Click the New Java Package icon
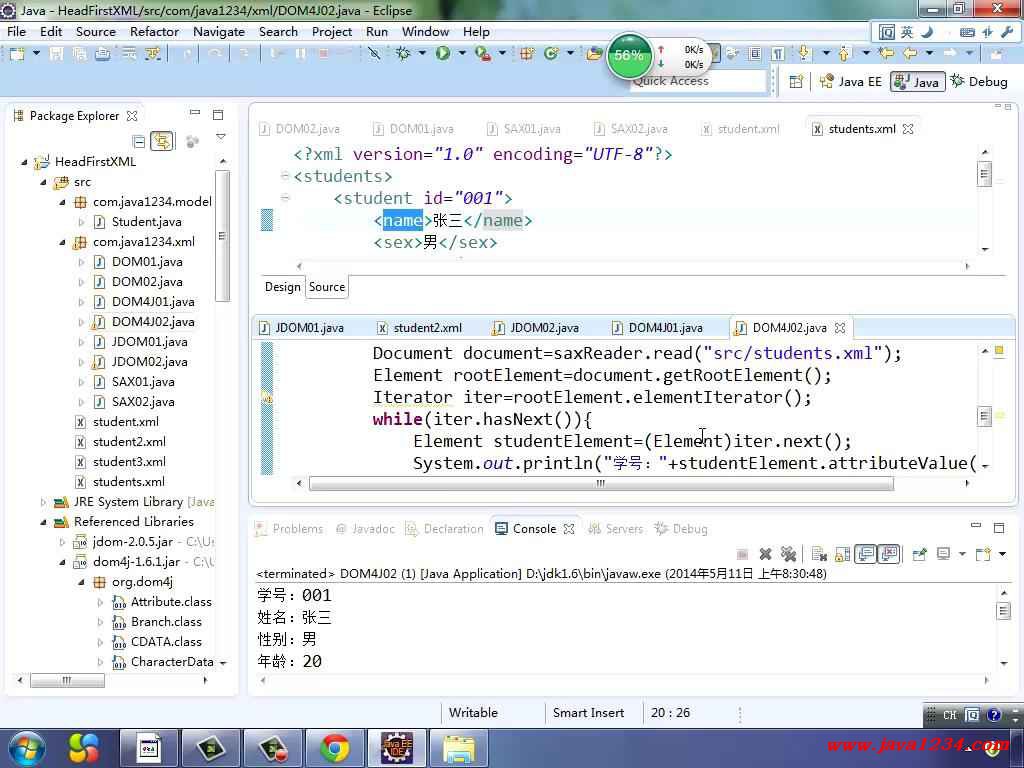Screen dimensions: 1024x768 tap(527, 54)
